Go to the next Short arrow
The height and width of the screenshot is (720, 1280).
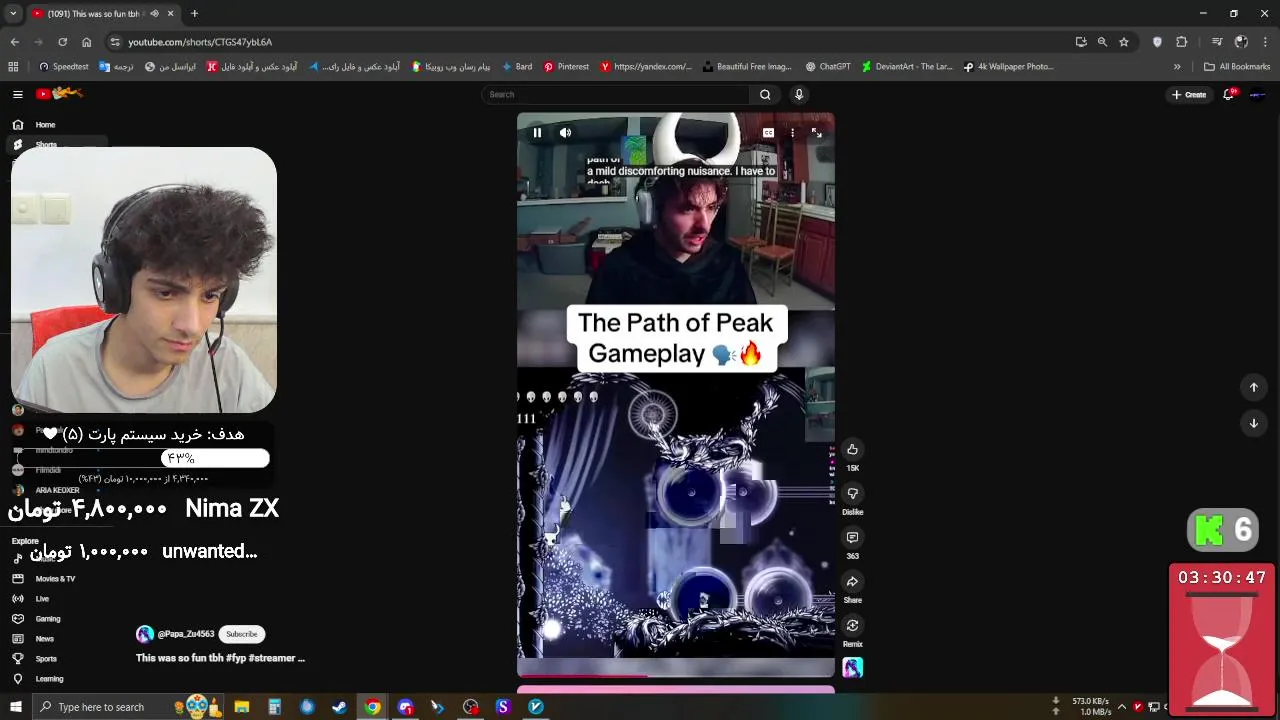(1253, 423)
